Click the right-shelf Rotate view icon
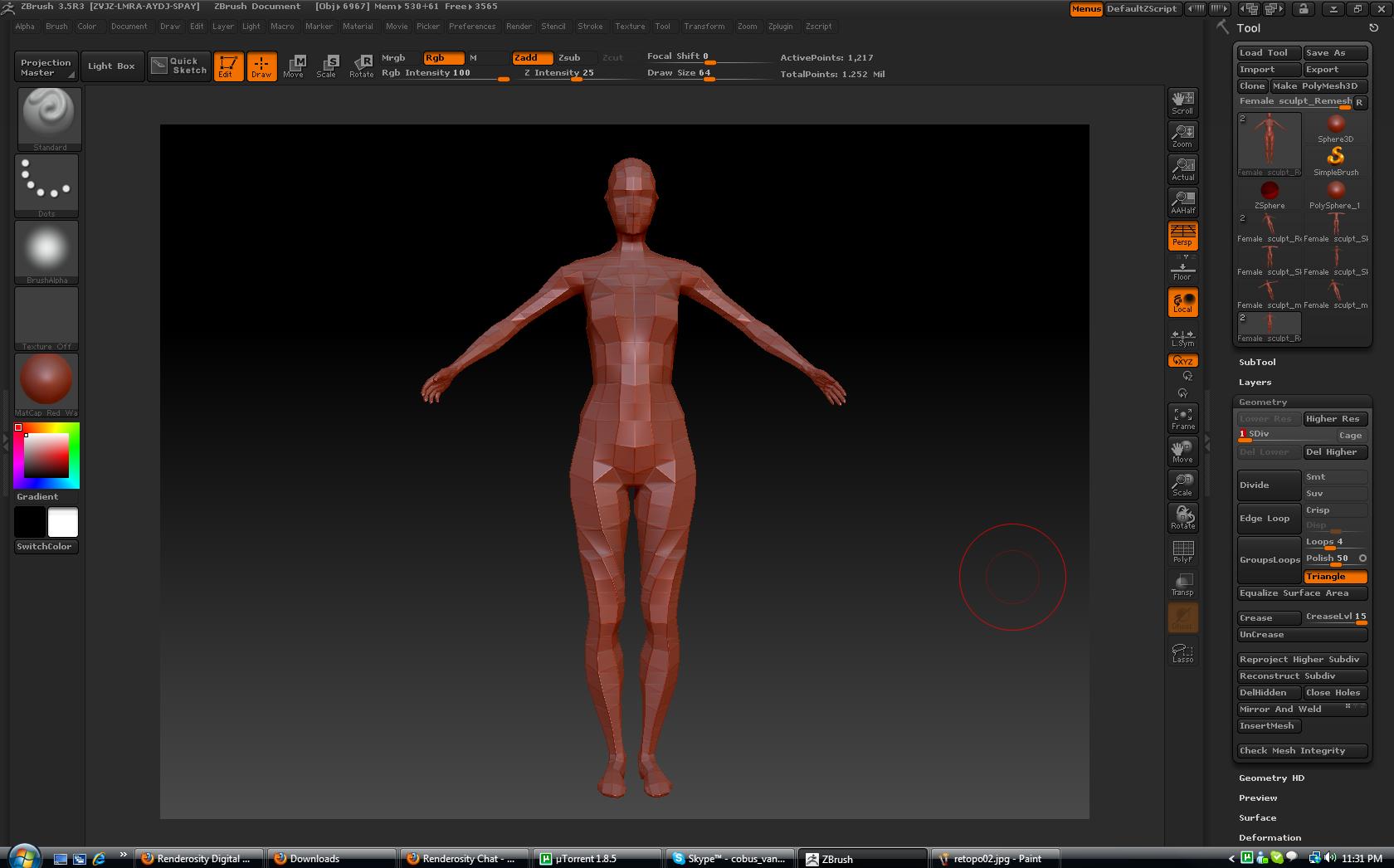Viewport: 1394px width, 868px height. click(1182, 518)
